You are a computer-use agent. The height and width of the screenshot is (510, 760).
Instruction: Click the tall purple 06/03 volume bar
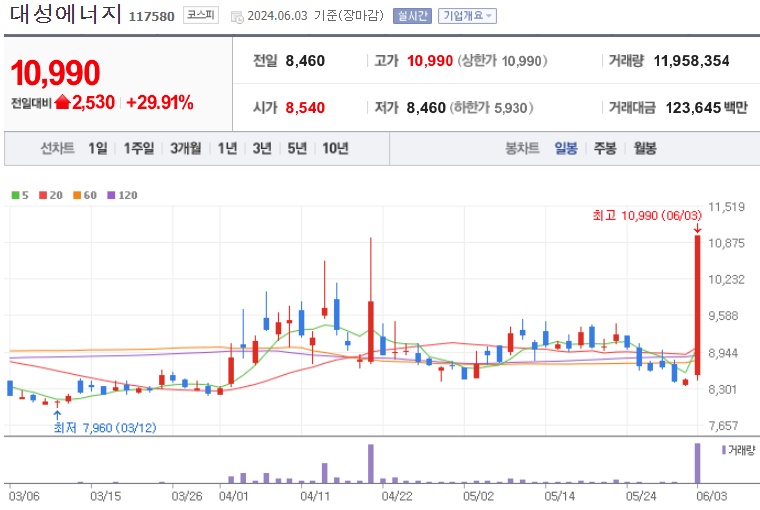coord(697,463)
